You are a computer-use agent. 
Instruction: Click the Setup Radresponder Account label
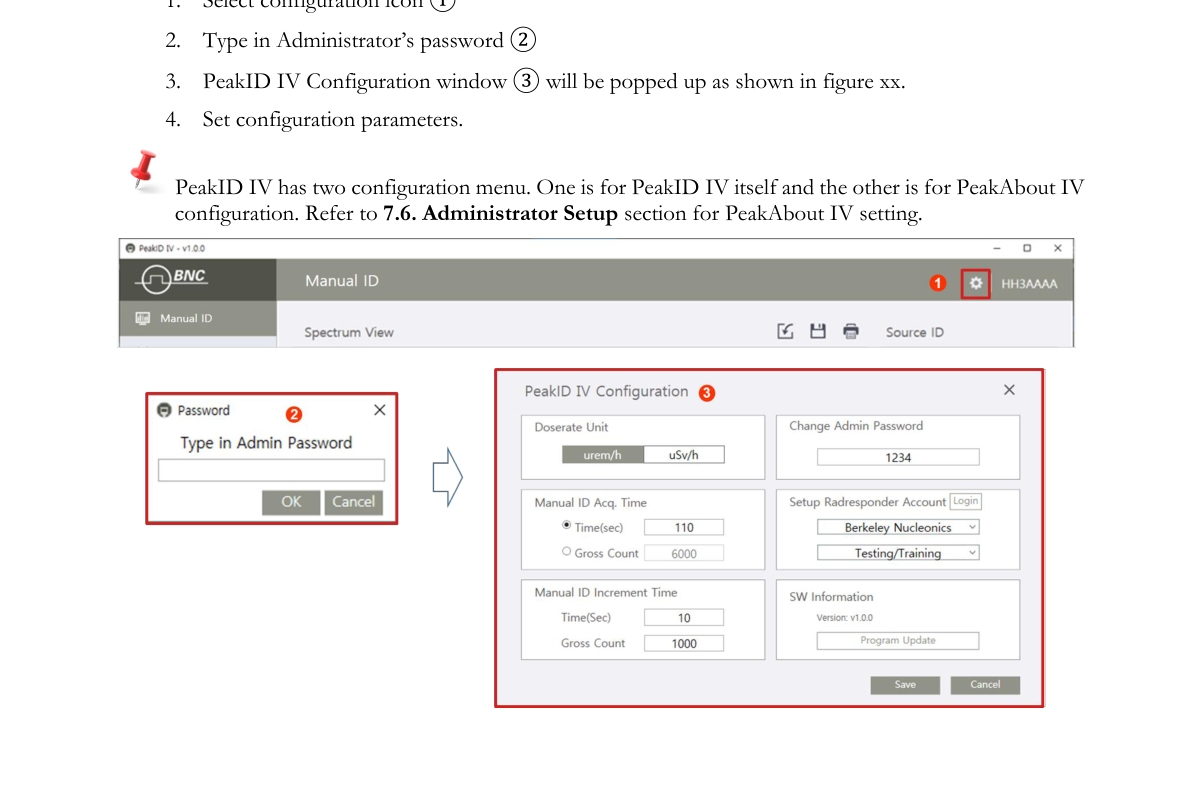(867, 502)
